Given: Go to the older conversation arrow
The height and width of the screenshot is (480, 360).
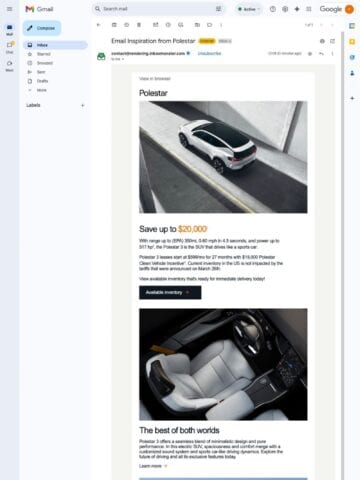Looking at the screenshot, I should [x=332, y=25].
